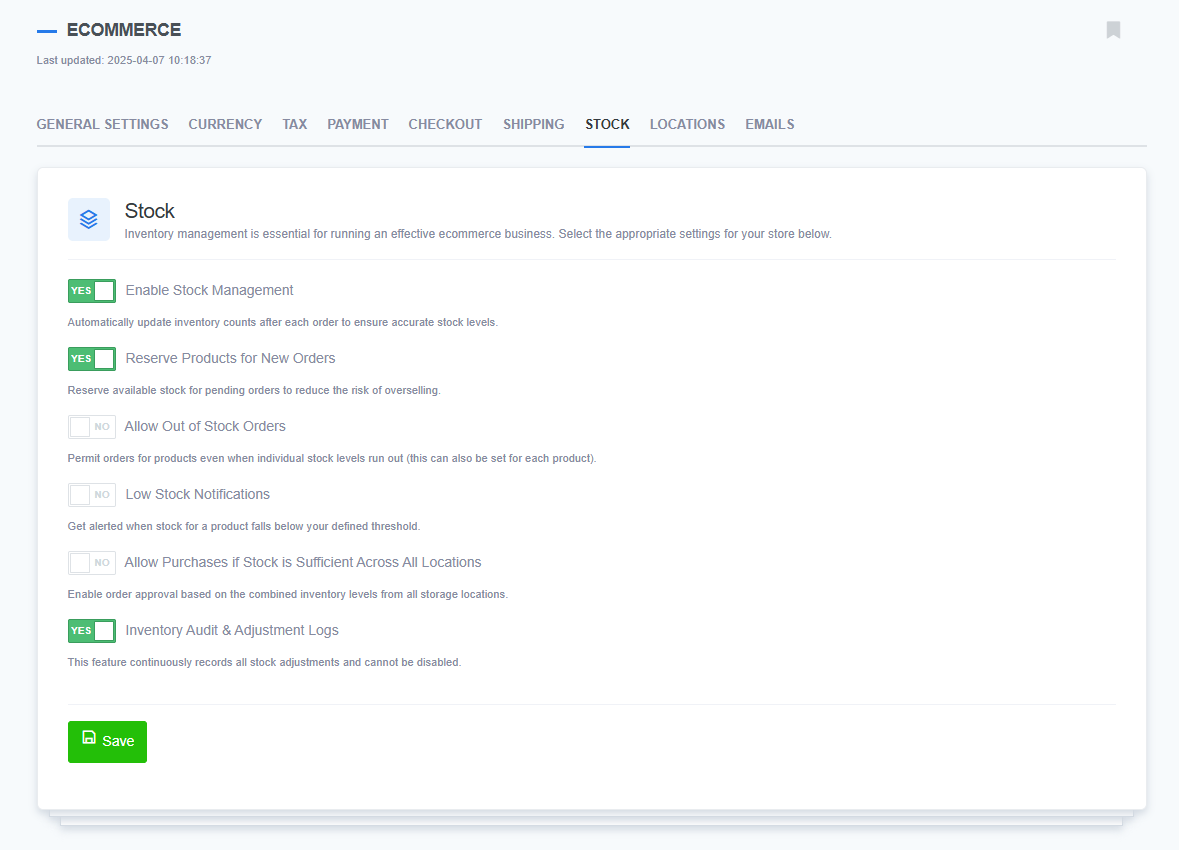Turn off Reserve Products for New Orders
The image size is (1179, 850).
[92, 359]
